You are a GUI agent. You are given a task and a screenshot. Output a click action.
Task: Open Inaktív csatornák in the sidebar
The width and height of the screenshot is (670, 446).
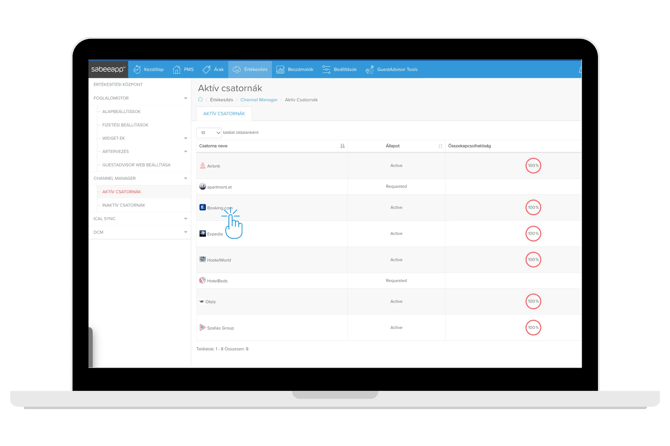123,204
